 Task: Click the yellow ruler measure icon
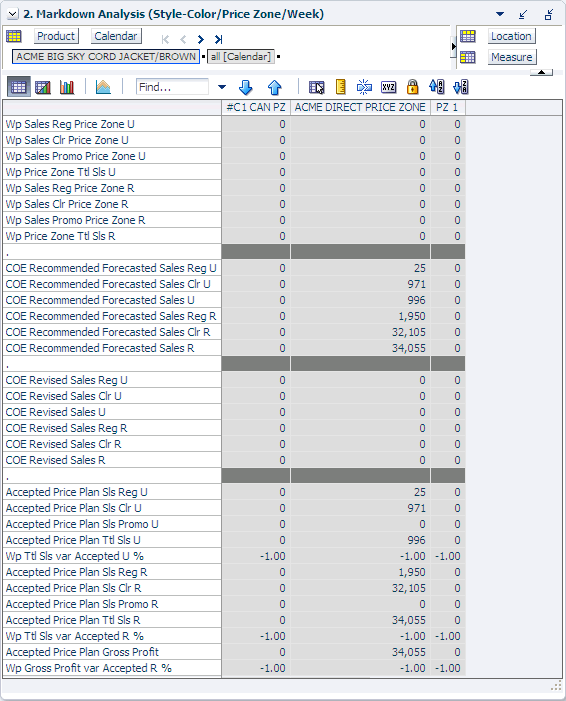pos(341,87)
